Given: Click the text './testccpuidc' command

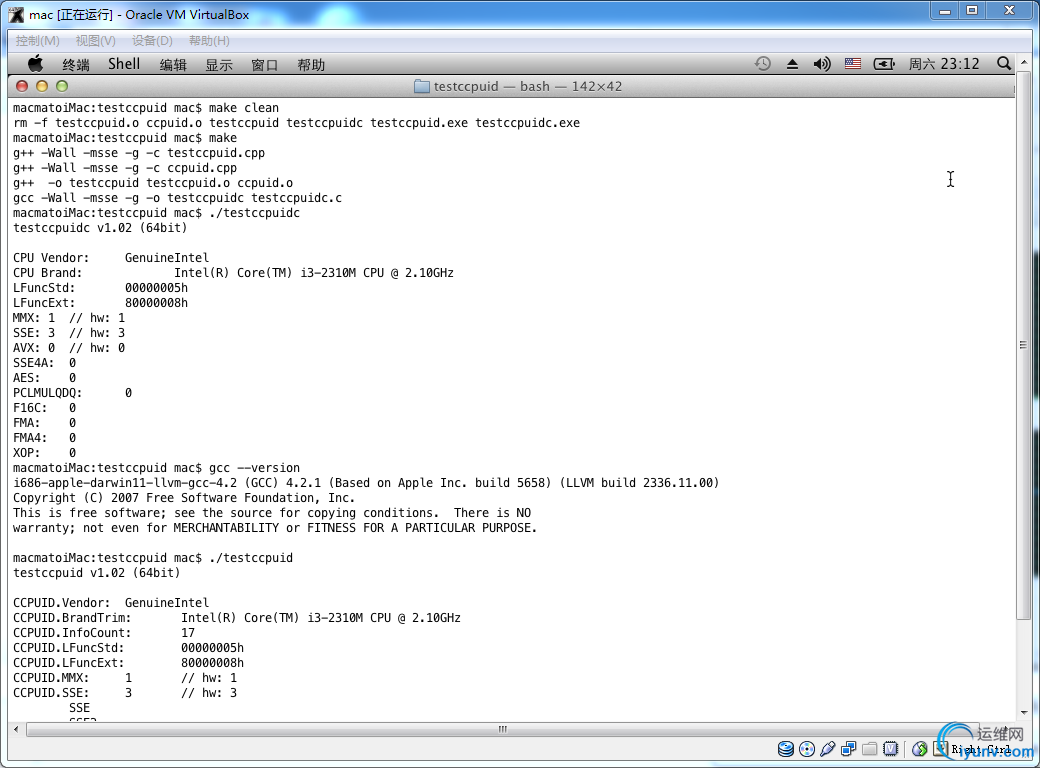Looking at the screenshot, I should [254, 213].
